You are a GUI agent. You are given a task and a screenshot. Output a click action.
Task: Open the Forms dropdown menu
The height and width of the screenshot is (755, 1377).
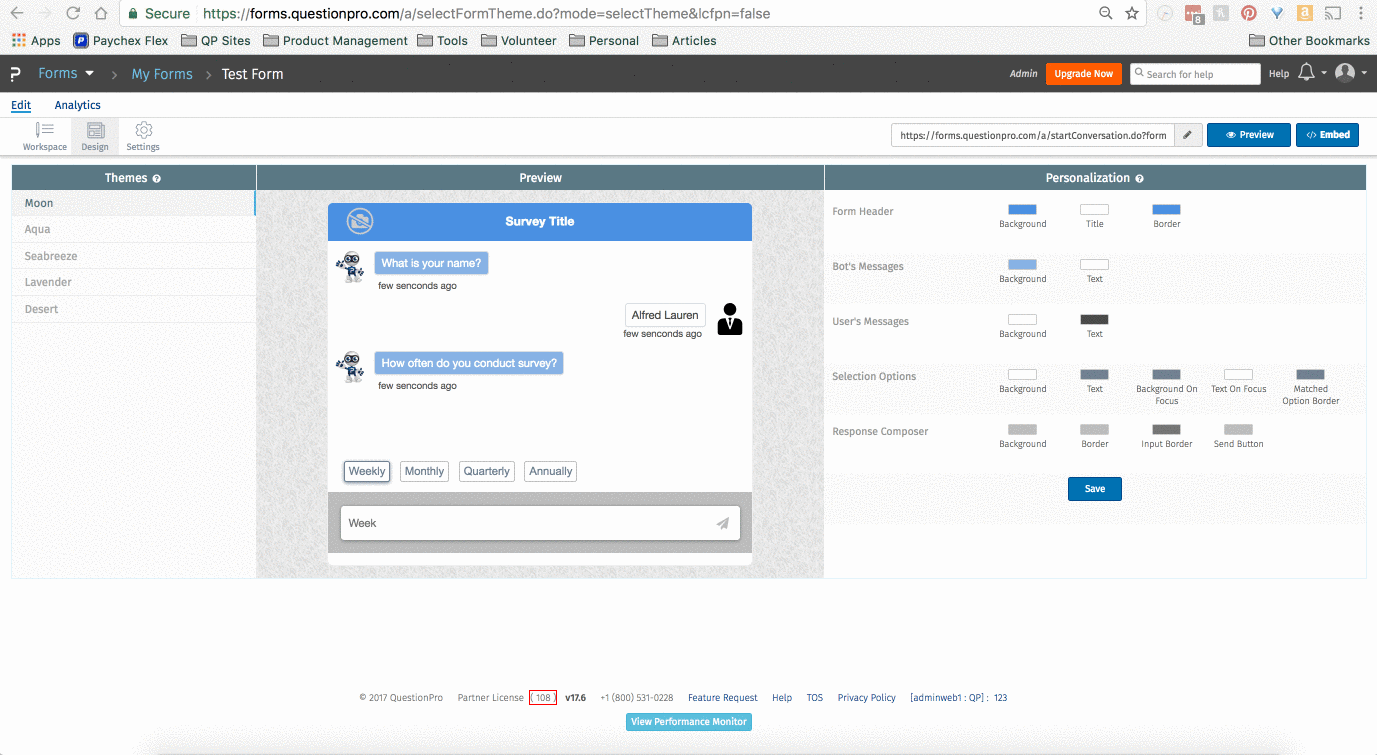click(x=66, y=73)
